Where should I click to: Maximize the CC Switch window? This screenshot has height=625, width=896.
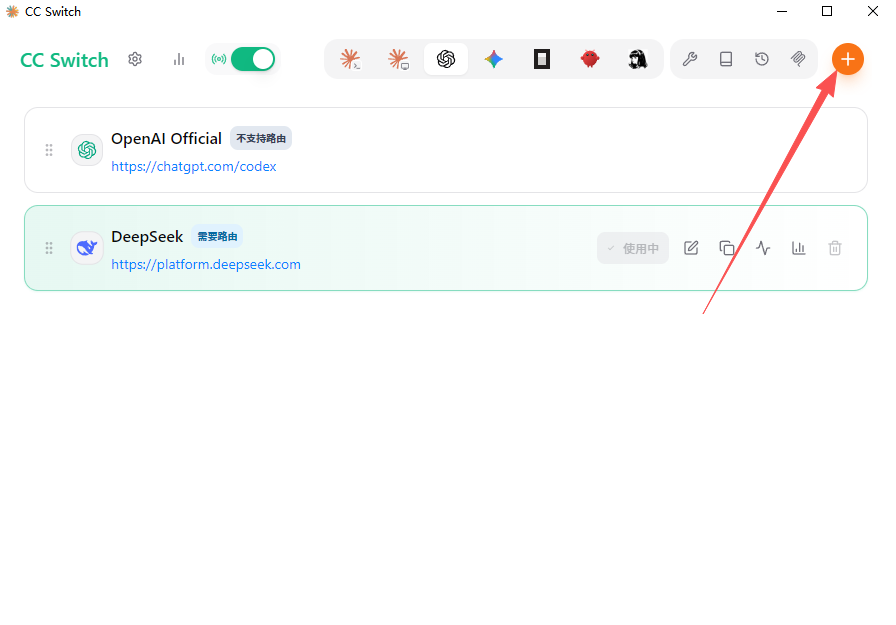pyautogui.click(x=827, y=11)
